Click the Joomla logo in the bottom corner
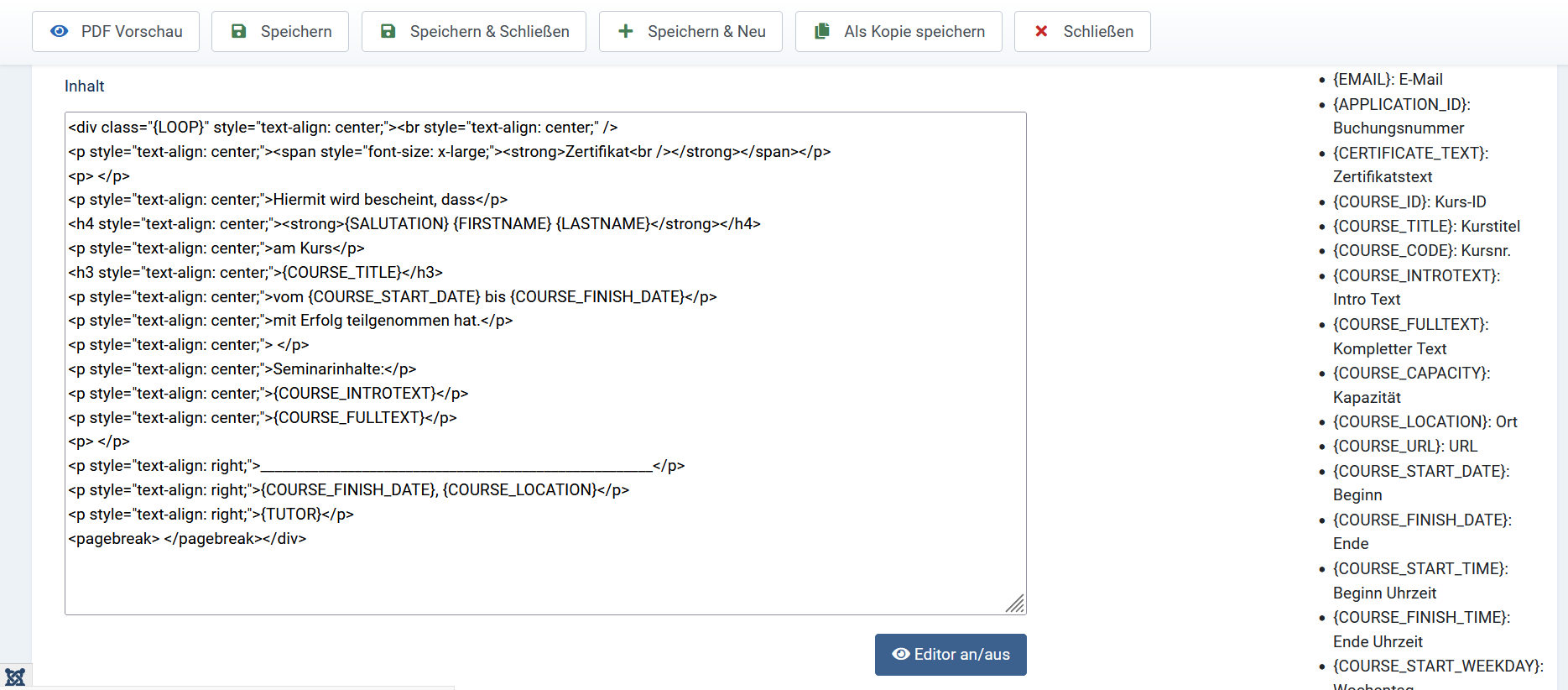This screenshot has width=1568, height=690. pos(16,676)
